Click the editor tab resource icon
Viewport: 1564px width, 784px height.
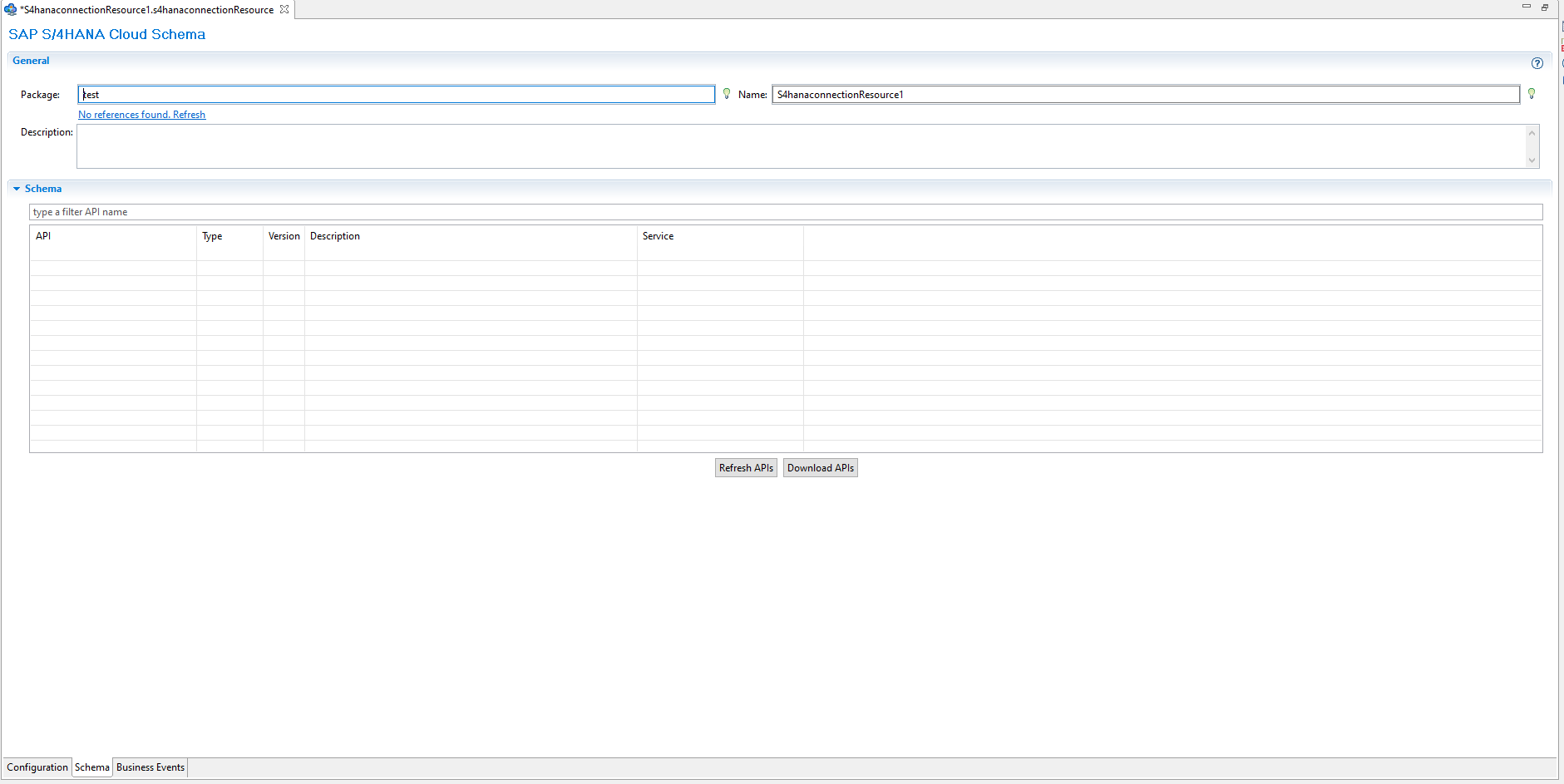point(11,9)
